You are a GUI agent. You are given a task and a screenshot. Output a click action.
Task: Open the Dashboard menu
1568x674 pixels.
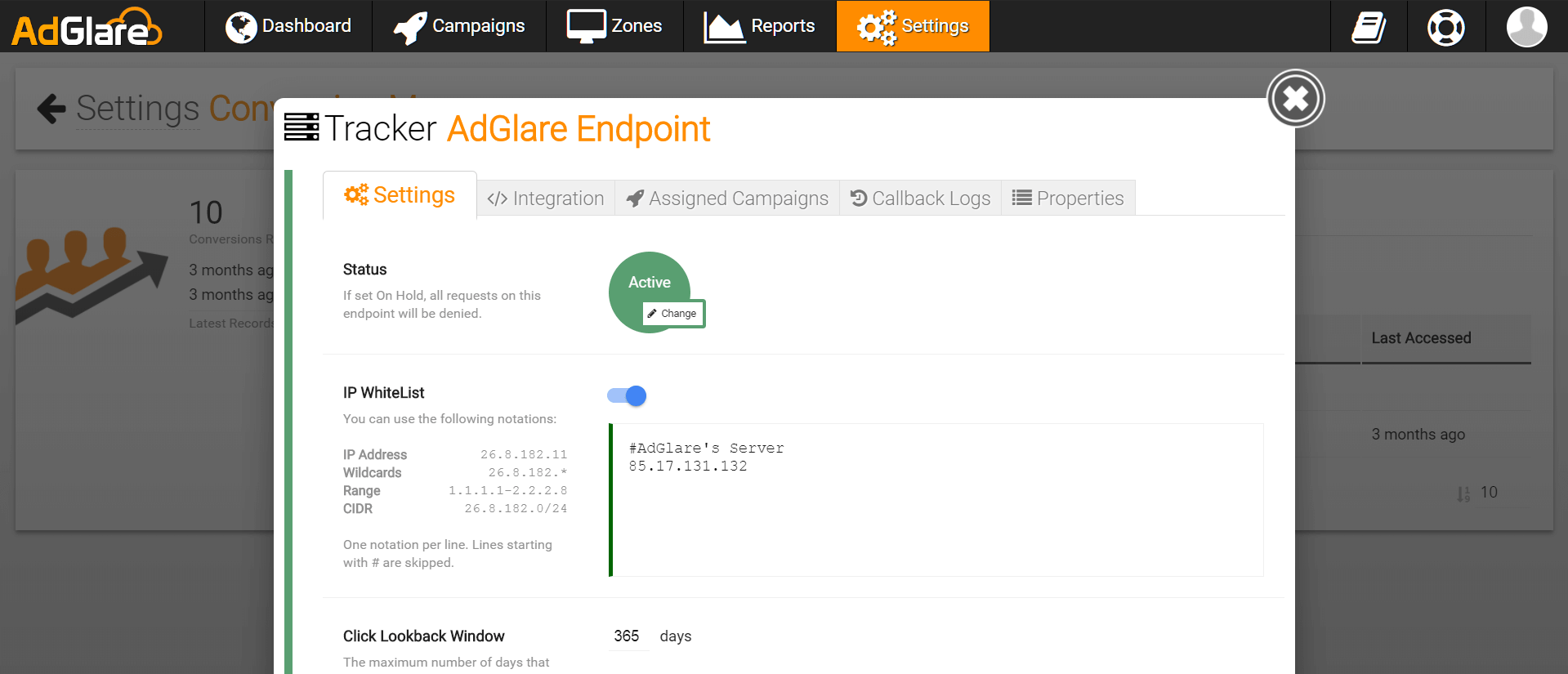(288, 26)
